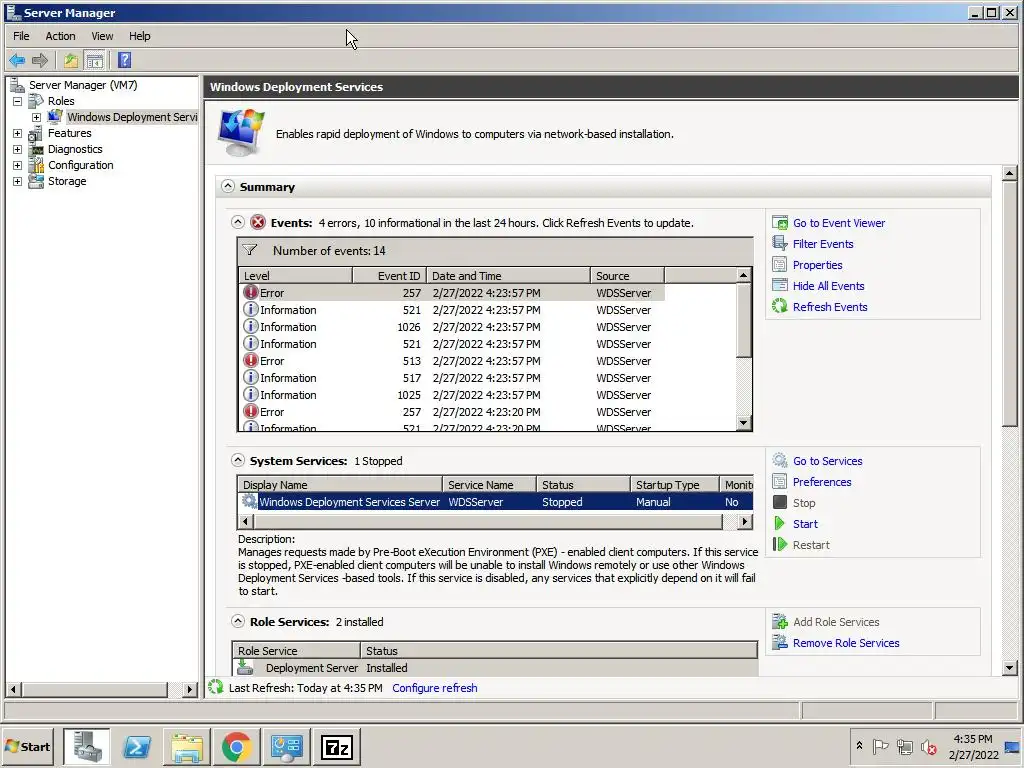1024x768 pixels.
Task: Click the Go to Event Viewer link
Action: coord(839,223)
